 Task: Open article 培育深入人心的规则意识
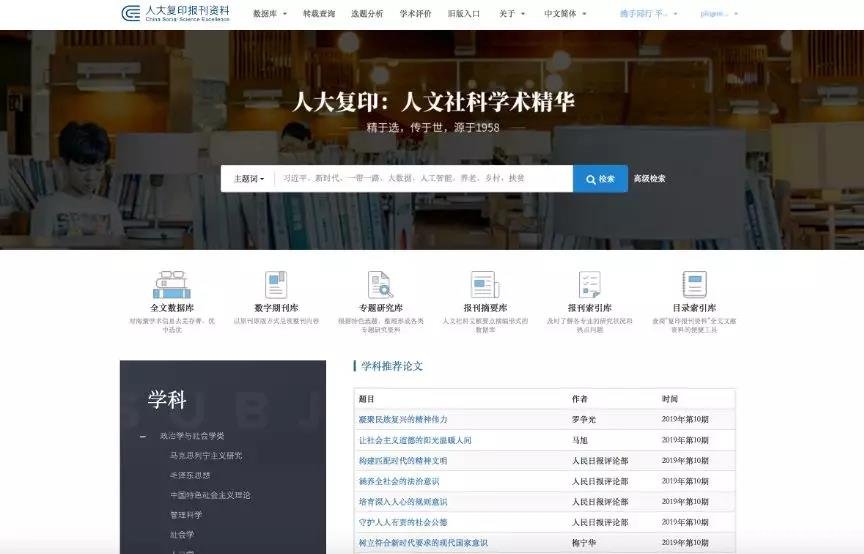click(403, 502)
